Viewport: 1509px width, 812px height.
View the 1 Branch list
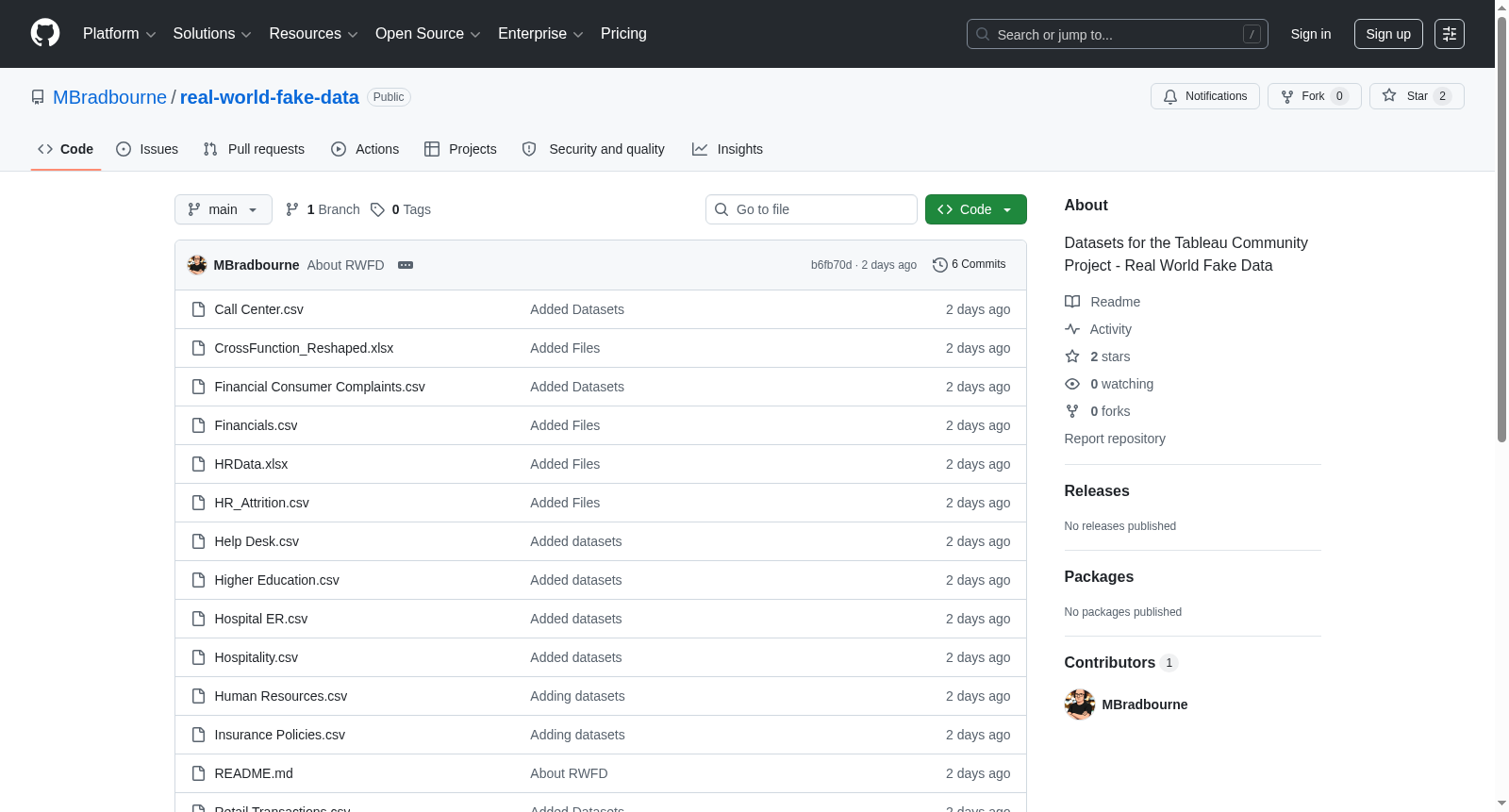(323, 209)
